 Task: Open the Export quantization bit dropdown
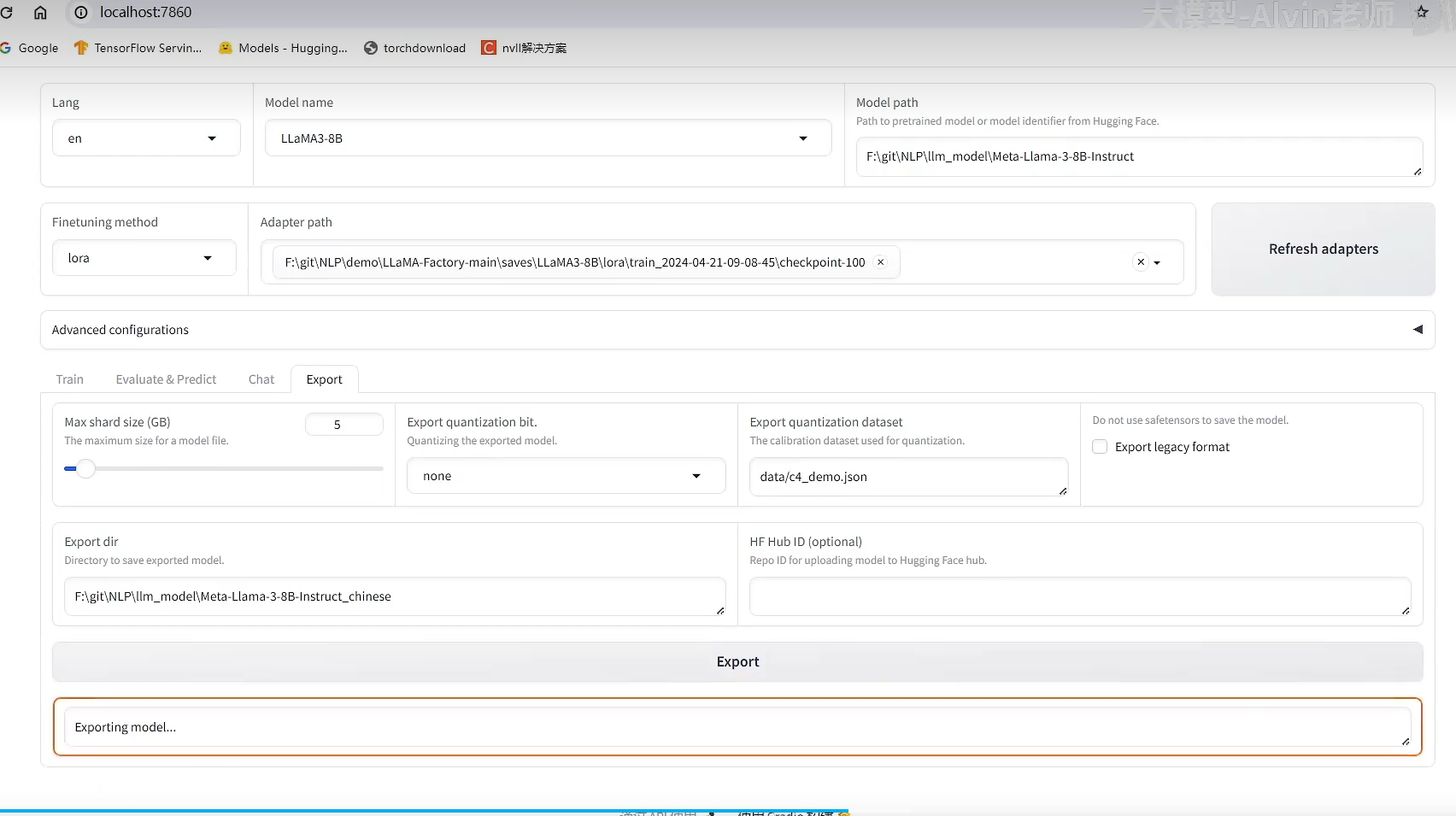pyautogui.click(x=566, y=476)
